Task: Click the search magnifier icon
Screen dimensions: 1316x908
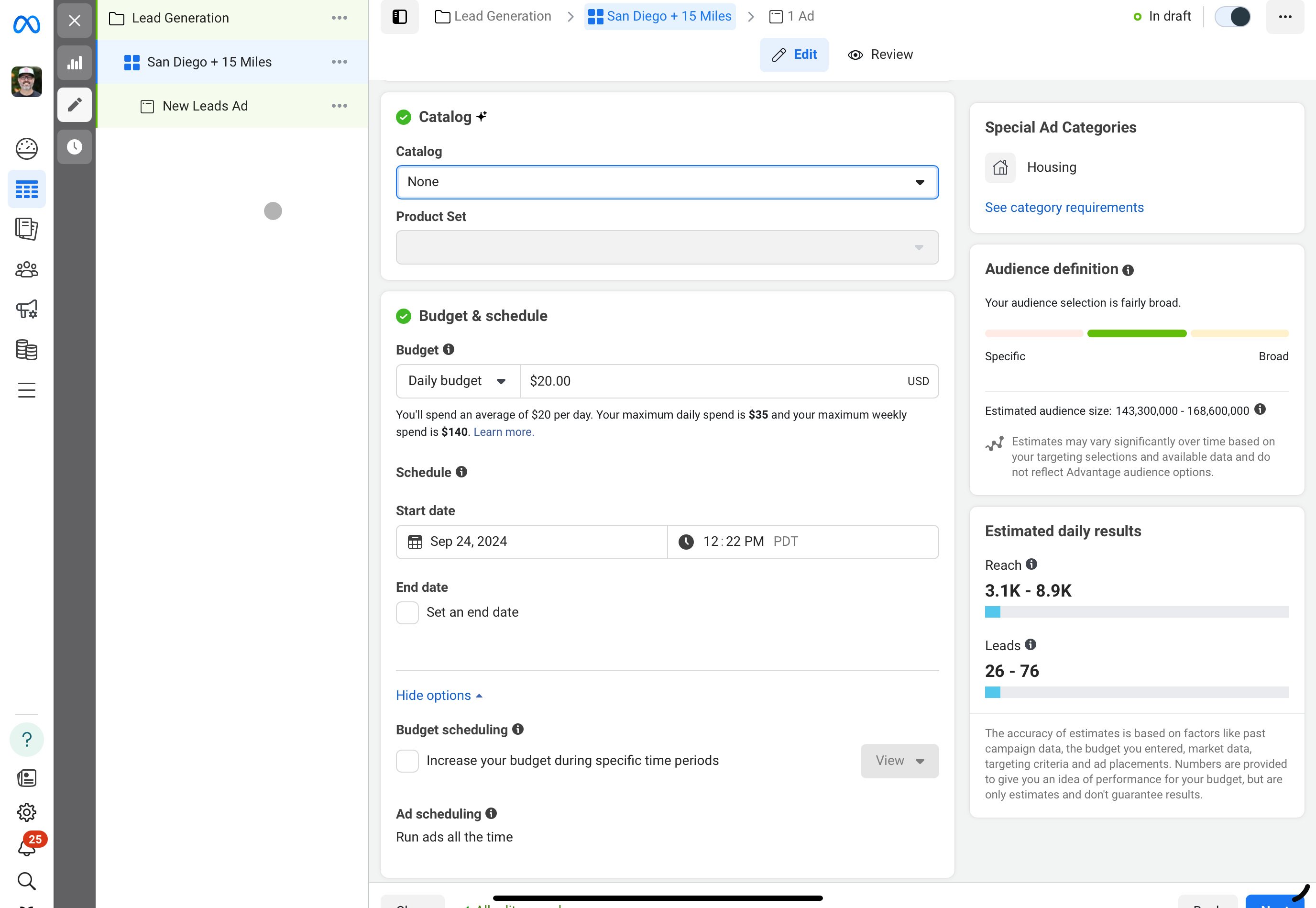Action: (x=26, y=881)
